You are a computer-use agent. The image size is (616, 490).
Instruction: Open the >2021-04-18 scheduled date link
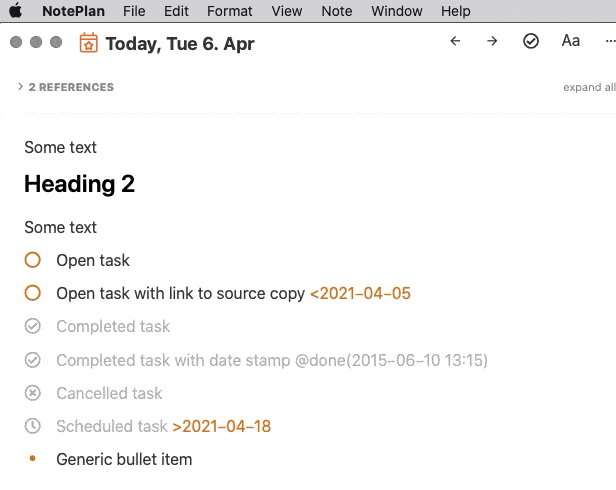(x=222, y=426)
